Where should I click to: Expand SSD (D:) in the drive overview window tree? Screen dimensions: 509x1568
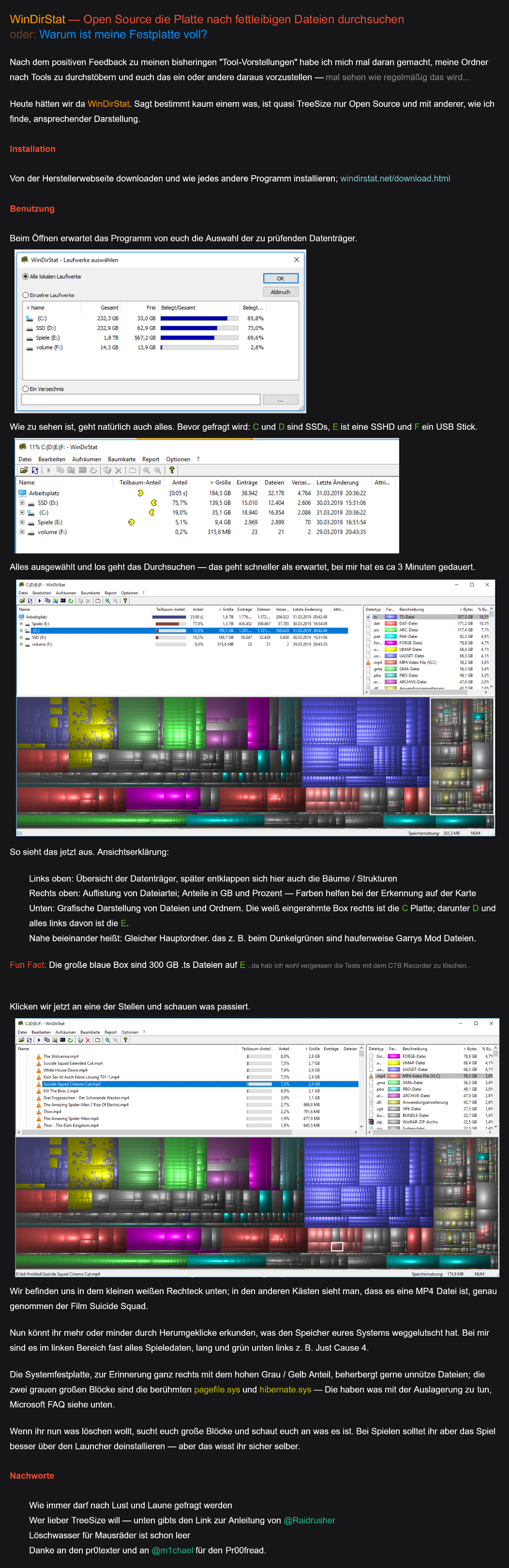pyautogui.click(x=21, y=637)
